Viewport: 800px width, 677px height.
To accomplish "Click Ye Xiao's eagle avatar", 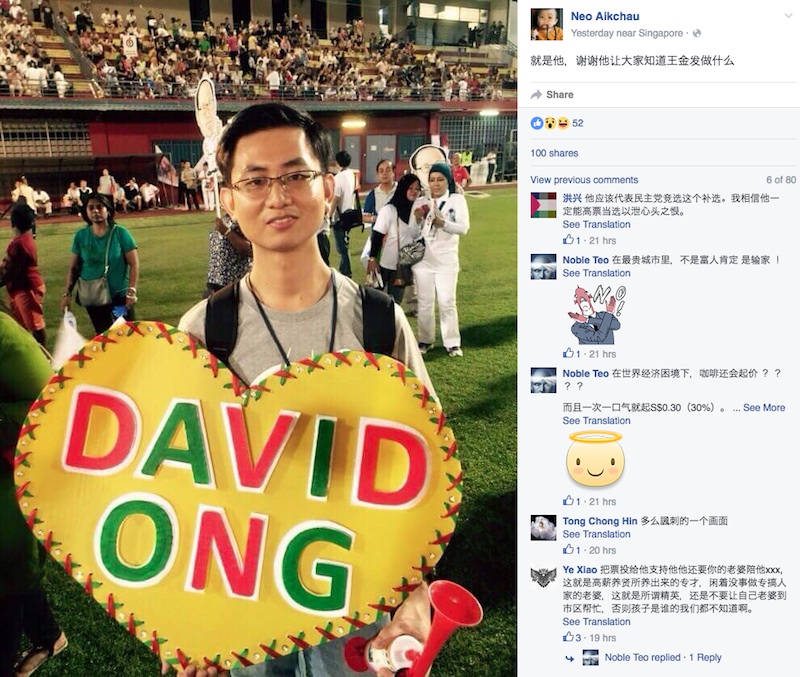I will click(543, 577).
